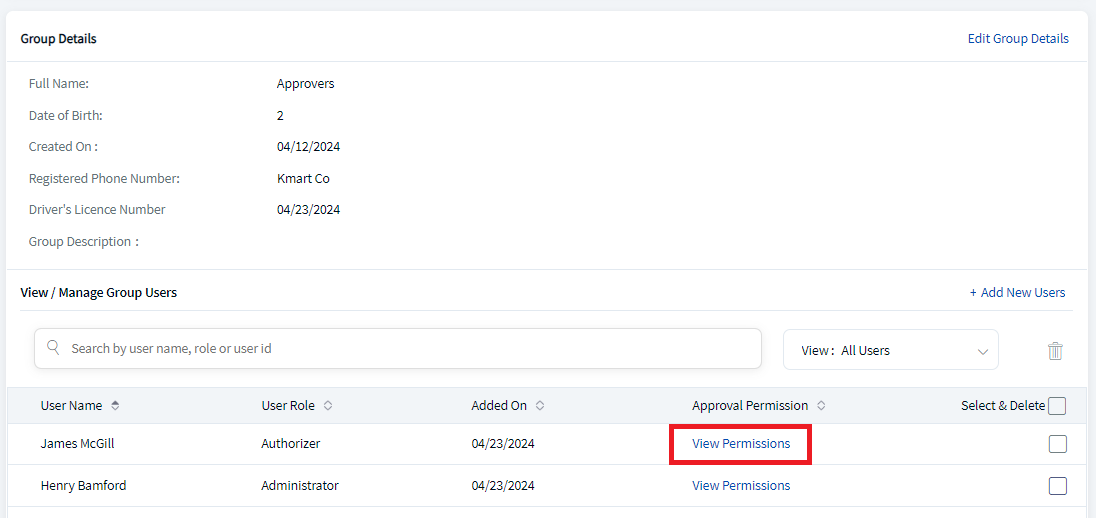Viewport: 1096px width, 518px height.
Task: Tick the Select & Delete all checkbox
Action: pyautogui.click(x=1058, y=405)
